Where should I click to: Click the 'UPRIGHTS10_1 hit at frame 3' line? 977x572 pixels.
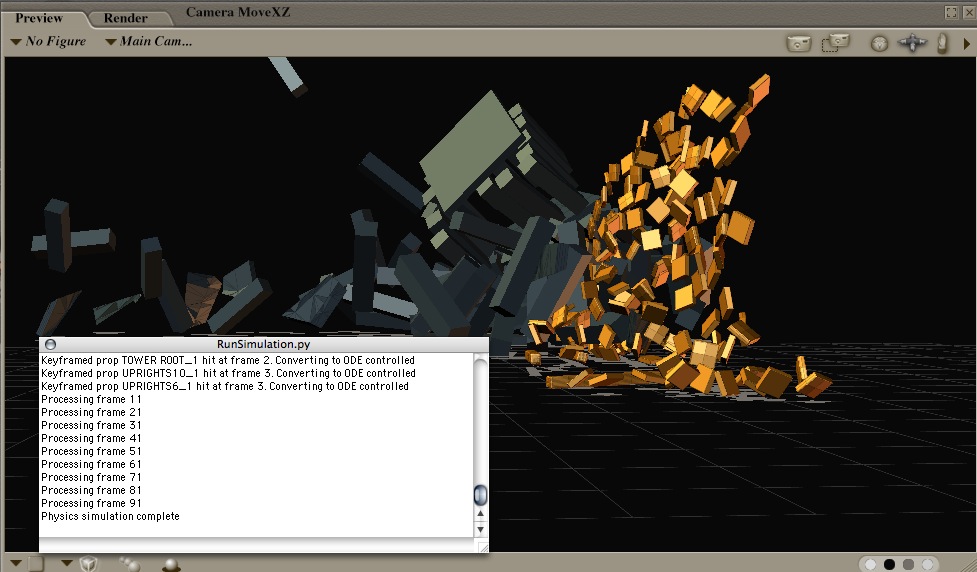click(x=229, y=373)
